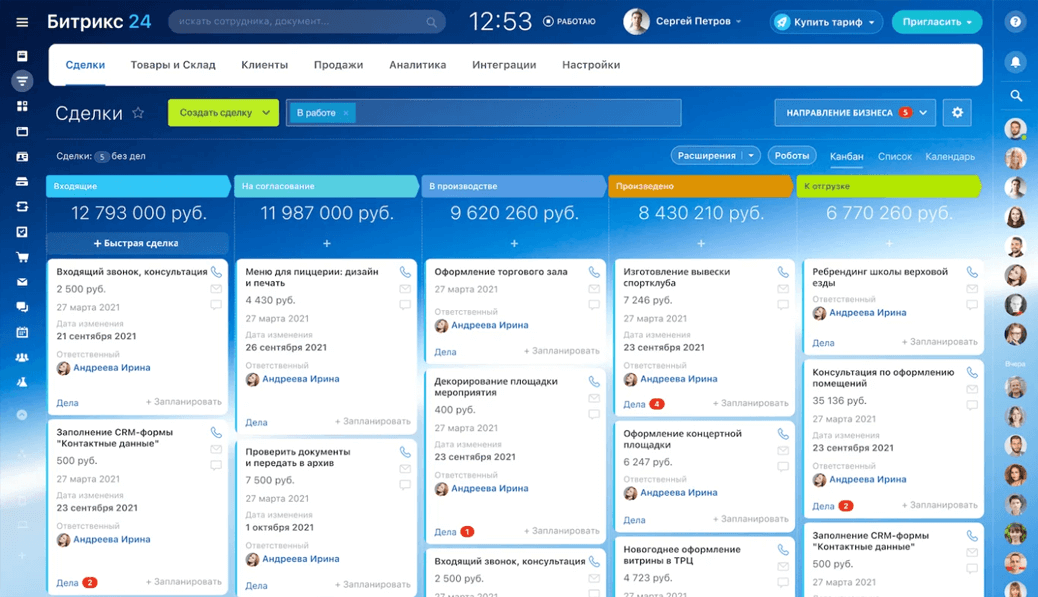Click phone icon on Оформление торгового зала card
The height and width of the screenshot is (597, 1038).
594,272
